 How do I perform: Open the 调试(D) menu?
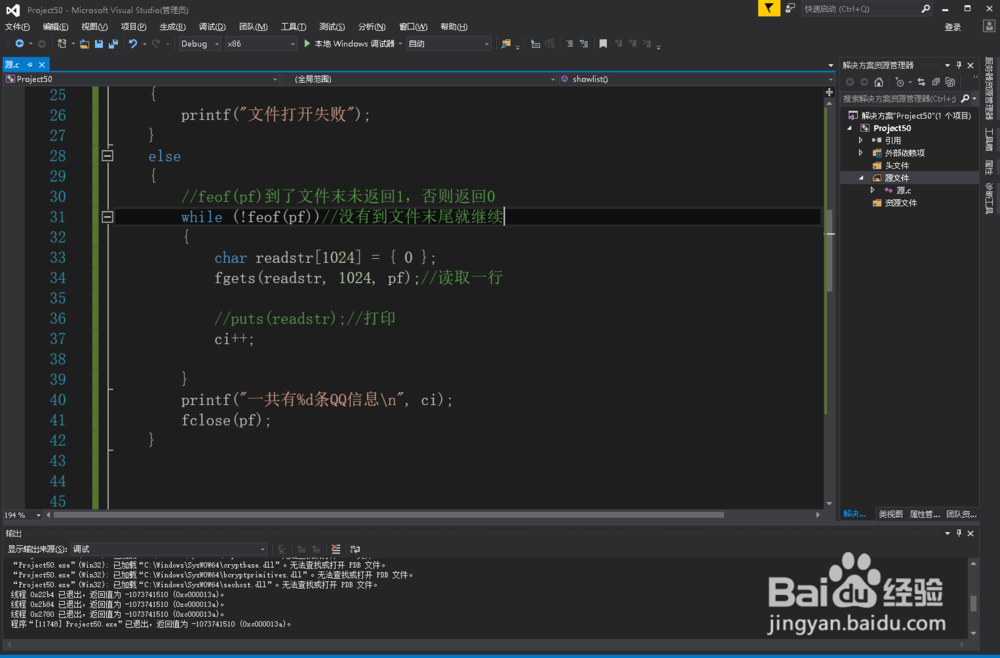pos(212,27)
